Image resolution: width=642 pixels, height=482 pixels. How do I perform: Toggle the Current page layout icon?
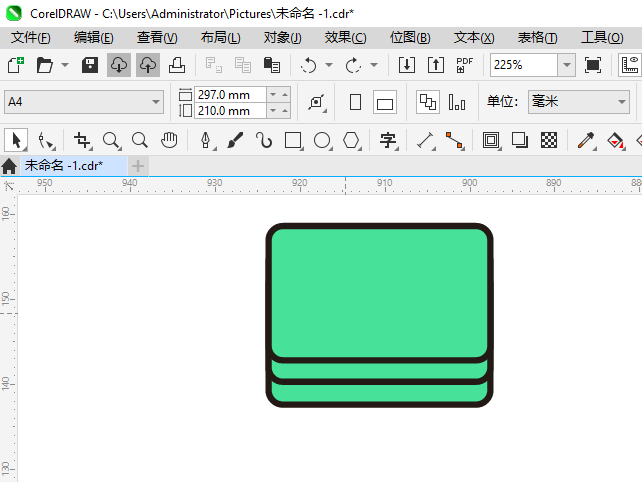[x=457, y=102]
